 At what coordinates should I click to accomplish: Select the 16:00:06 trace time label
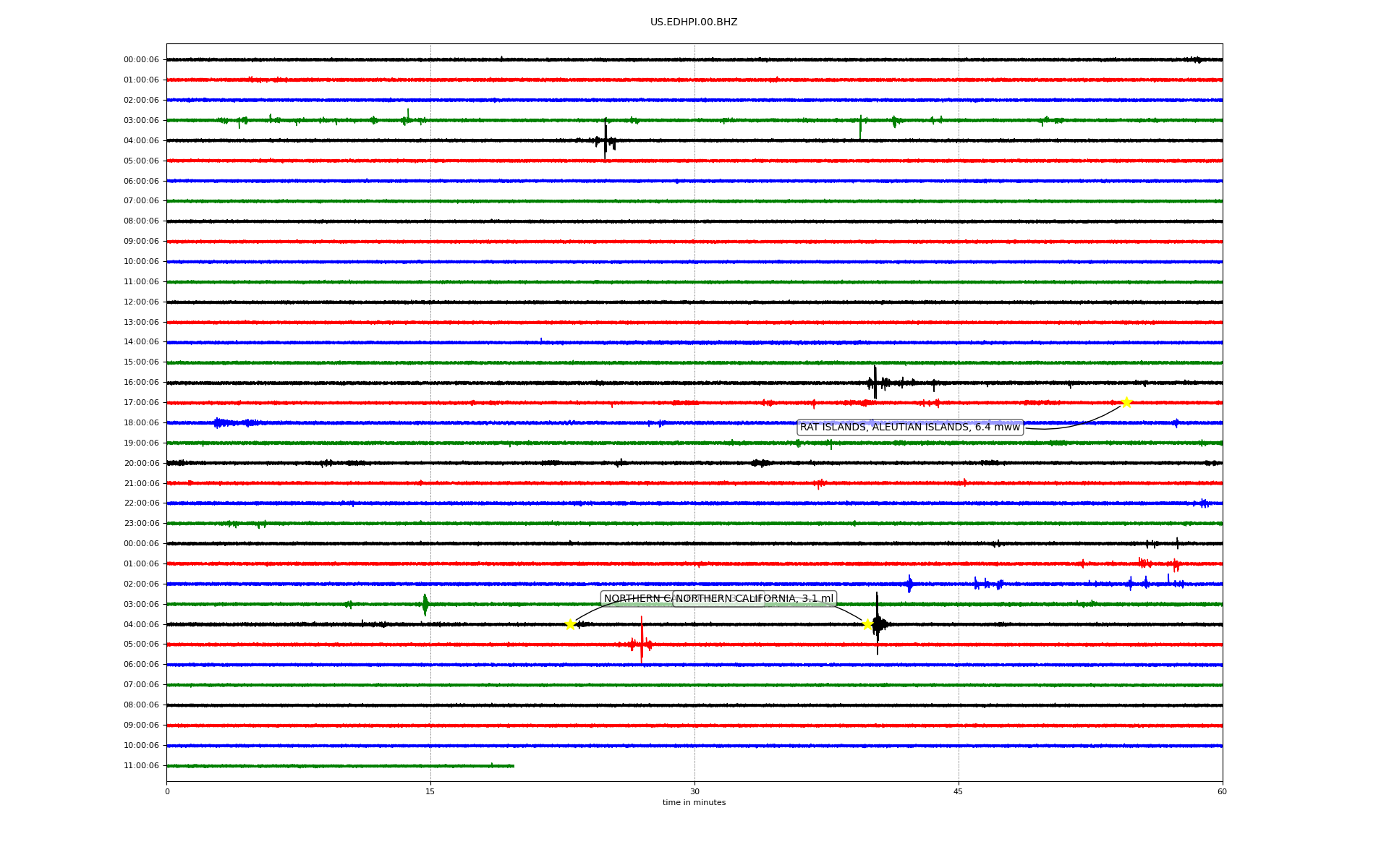pos(141,383)
